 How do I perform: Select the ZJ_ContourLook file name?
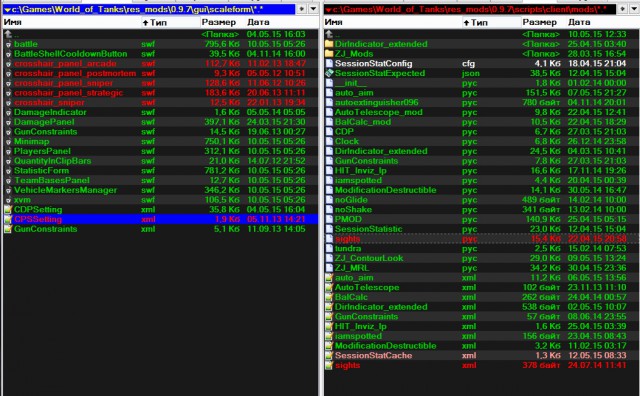coord(369,258)
